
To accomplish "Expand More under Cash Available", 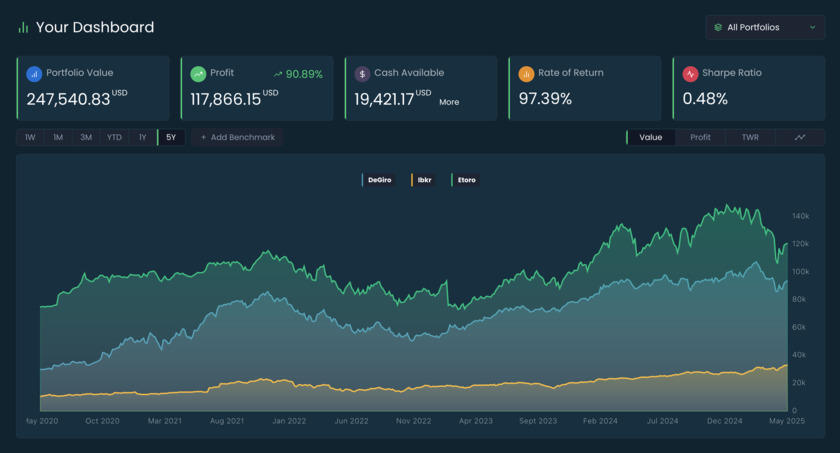I will [449, 102].
